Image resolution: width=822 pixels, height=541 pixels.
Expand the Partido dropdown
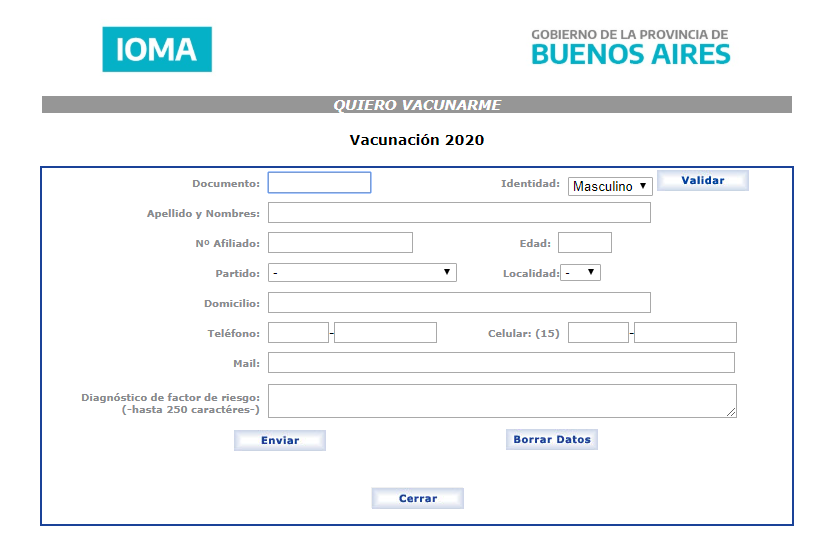[362, 273]
